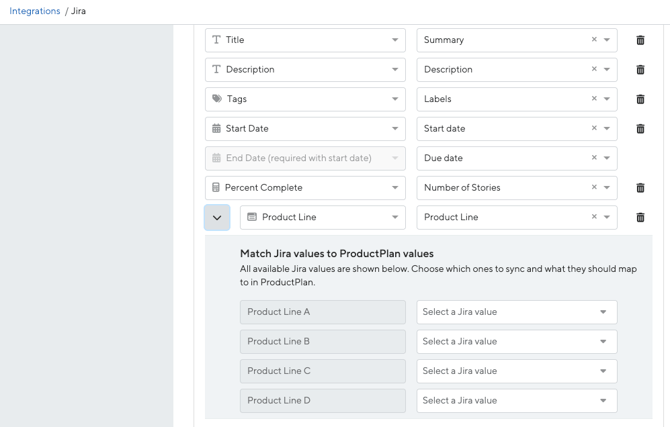Viewport: 670px width, 427px height.
Task: Click the Jira breadcrumb text
Action: pyautogui.click(x=78, y=11)
